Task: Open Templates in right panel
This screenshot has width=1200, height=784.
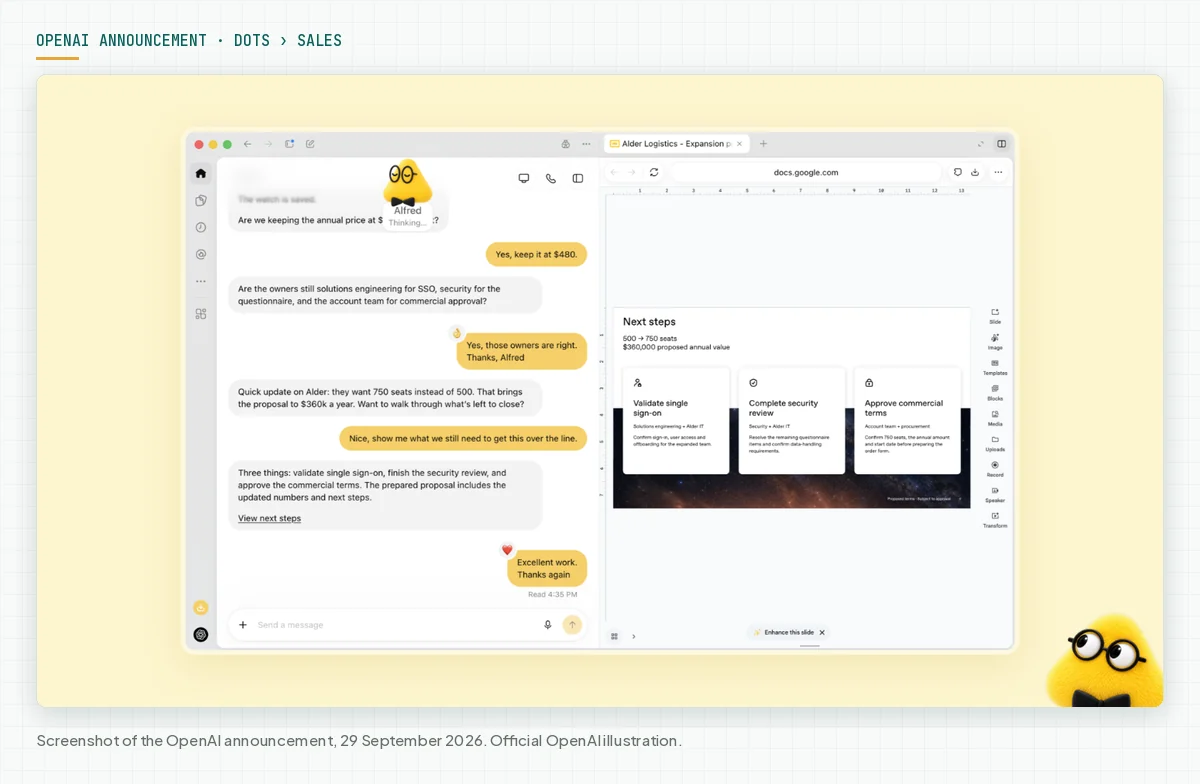Action: point(995,367)
